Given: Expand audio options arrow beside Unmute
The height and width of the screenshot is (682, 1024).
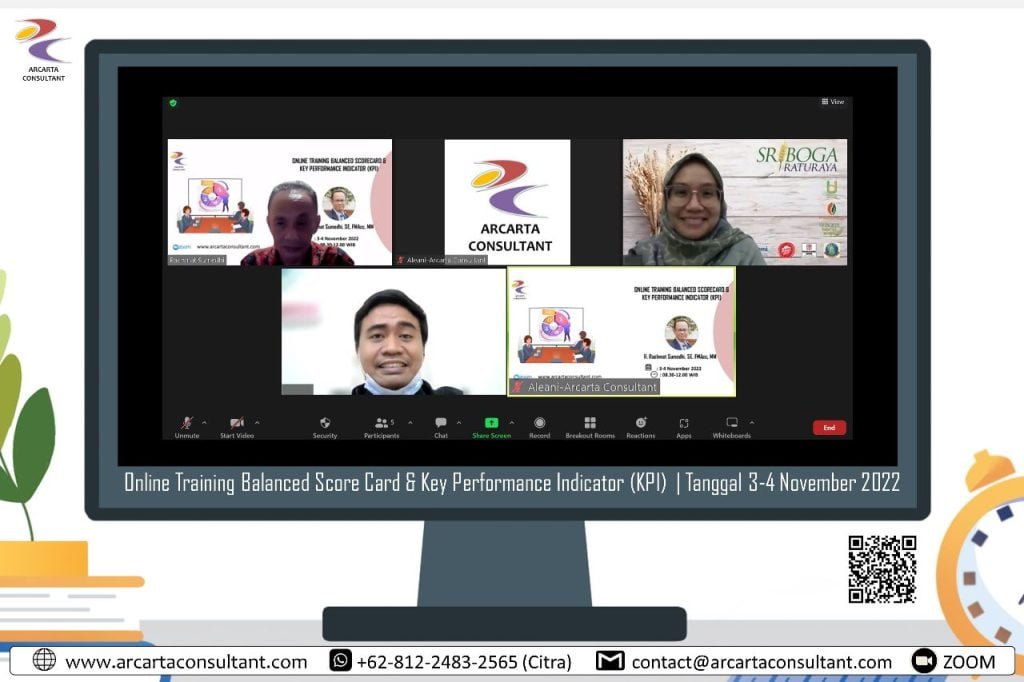Looking at the screenshot, I should [x=205, y=422].
